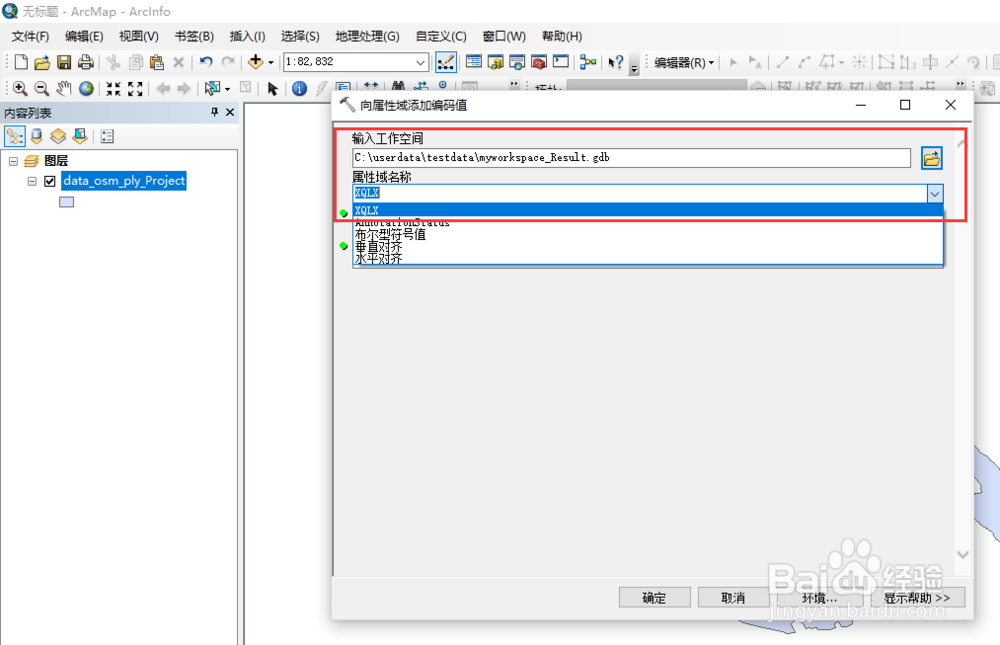Open table of contents Options icon
Image resolution: width=1000 pixels, height=645 pixels.
coord(107,136)
